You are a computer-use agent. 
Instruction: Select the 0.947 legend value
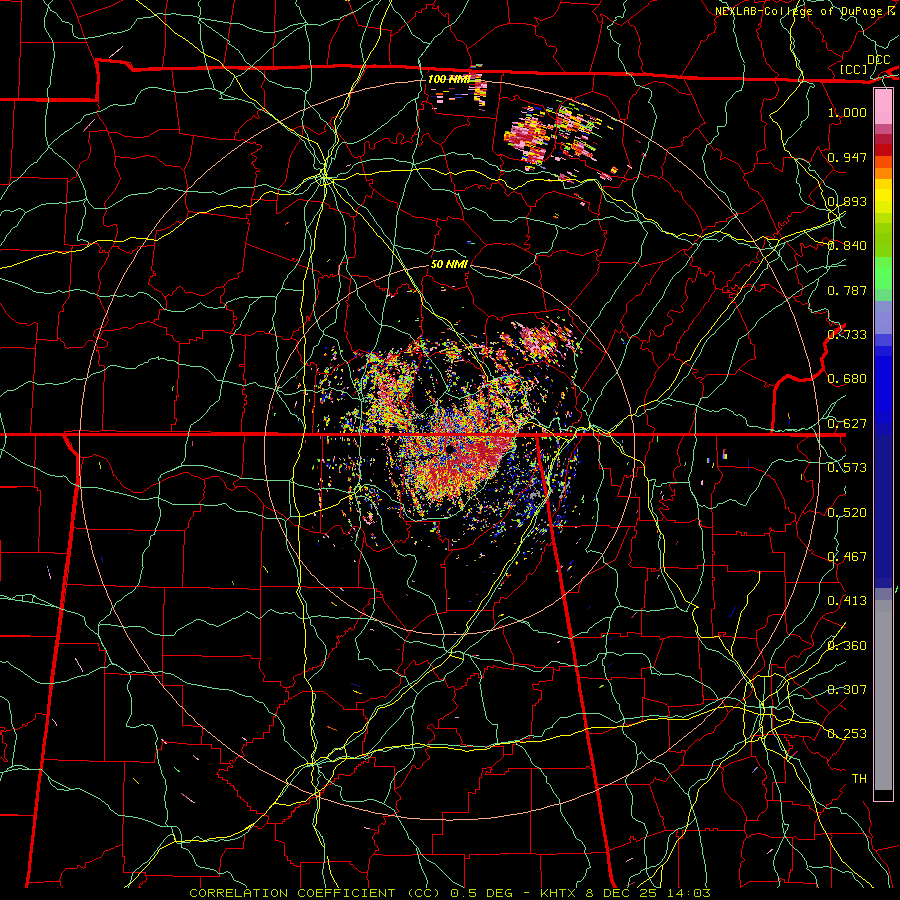[x=847, y=157]
